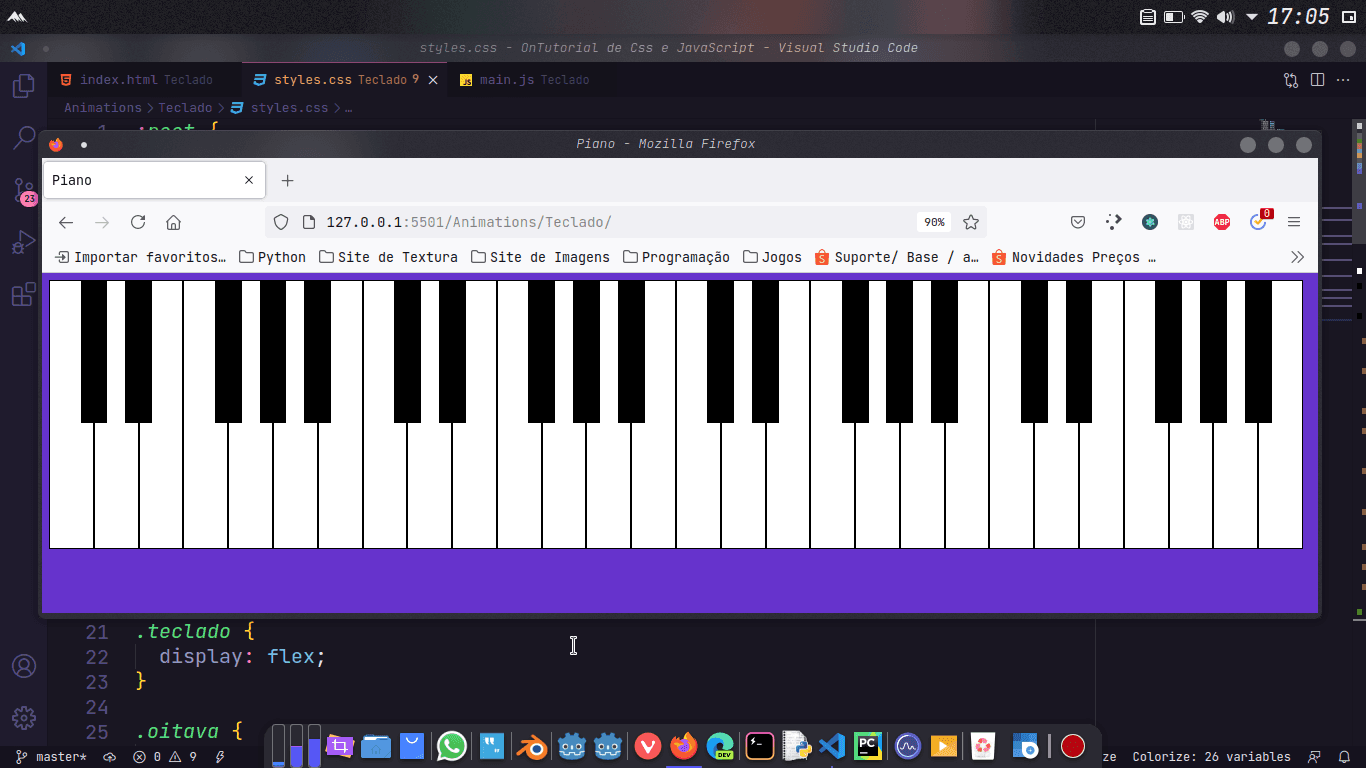Viewport: 1366px width, 768px height.
Task: Click the 90% zoom level indicator
Action: coord(934,222)
